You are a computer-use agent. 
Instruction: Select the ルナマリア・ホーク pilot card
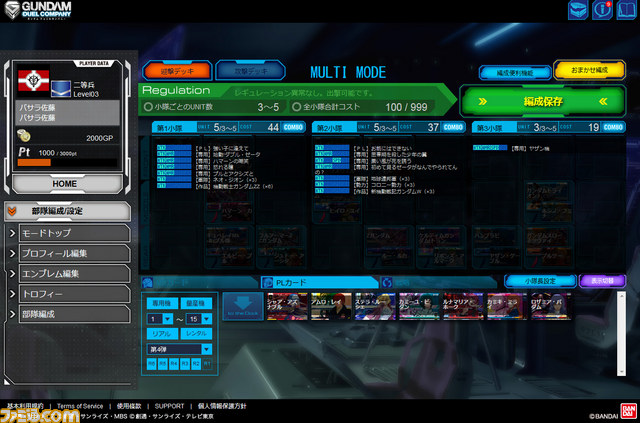[463, 306]
